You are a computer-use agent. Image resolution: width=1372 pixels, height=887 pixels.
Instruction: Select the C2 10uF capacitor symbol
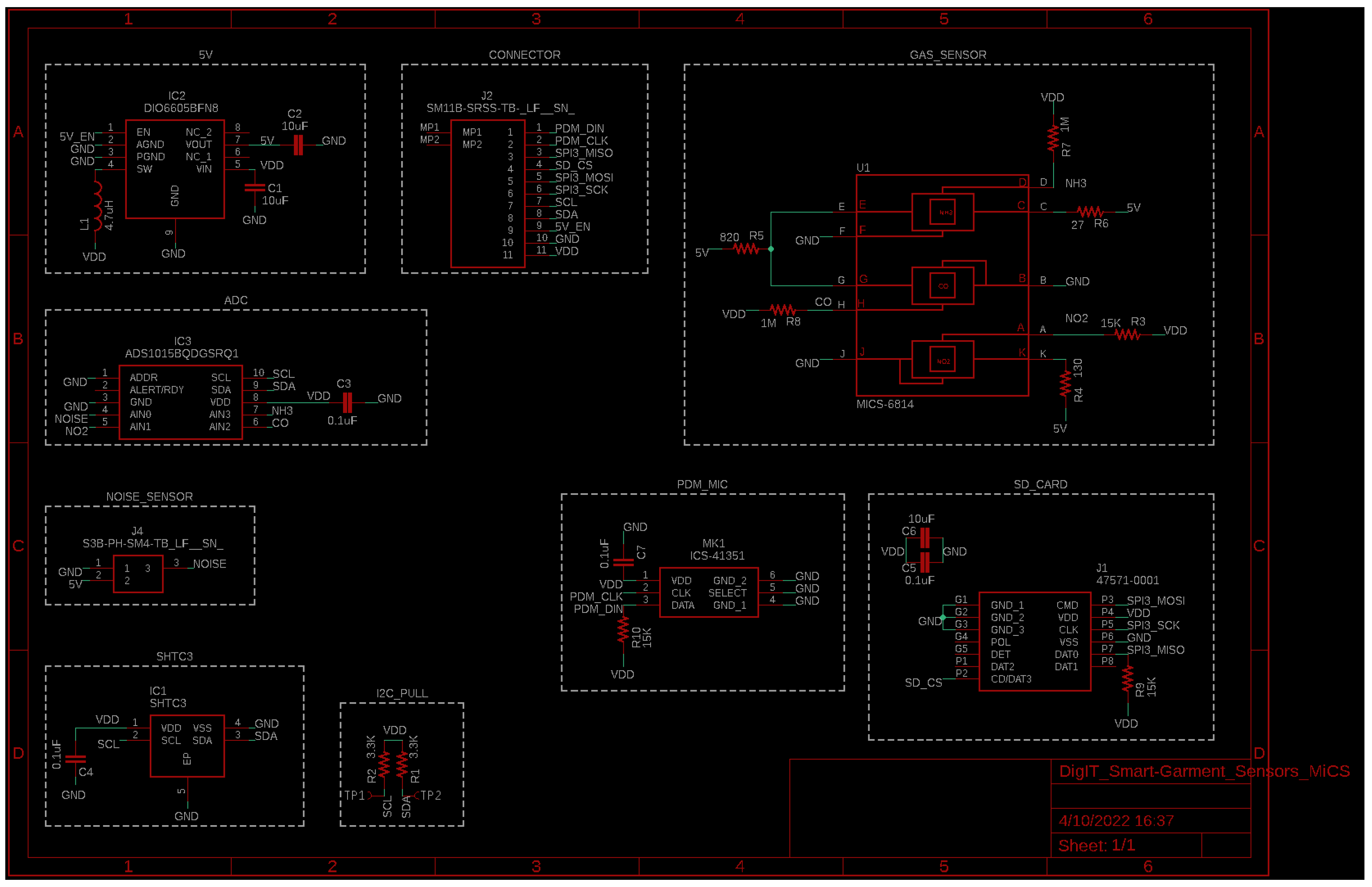coord(298,145)
